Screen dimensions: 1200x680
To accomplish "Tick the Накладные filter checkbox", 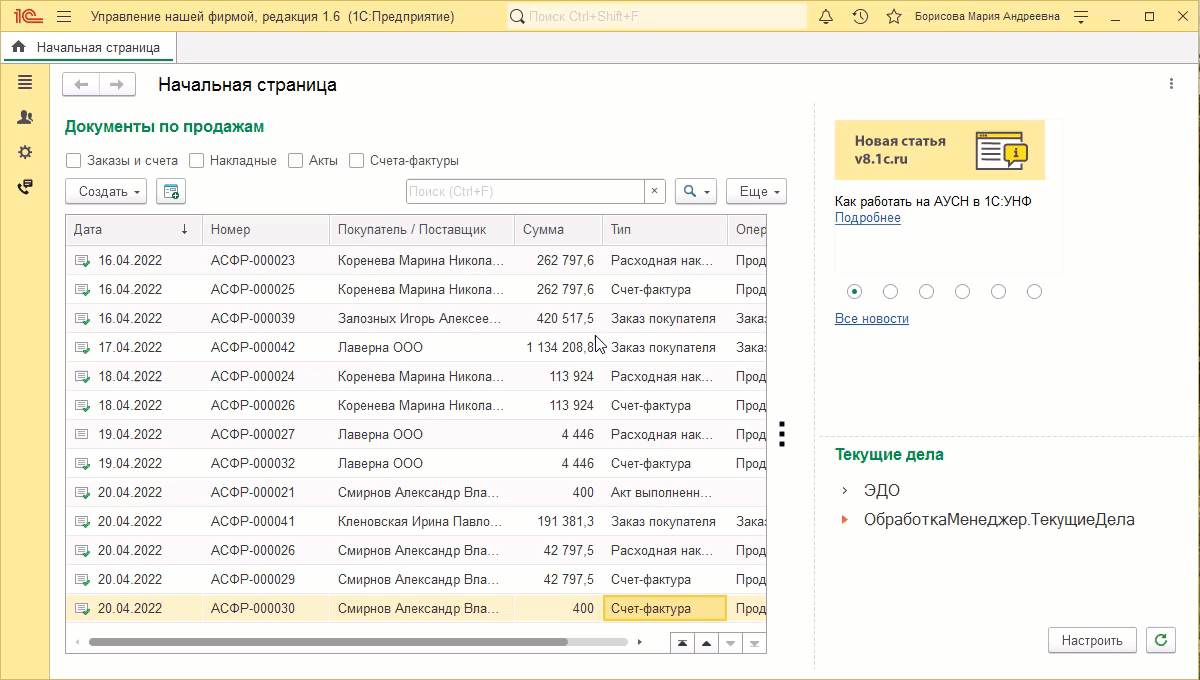I will point(197,161).
